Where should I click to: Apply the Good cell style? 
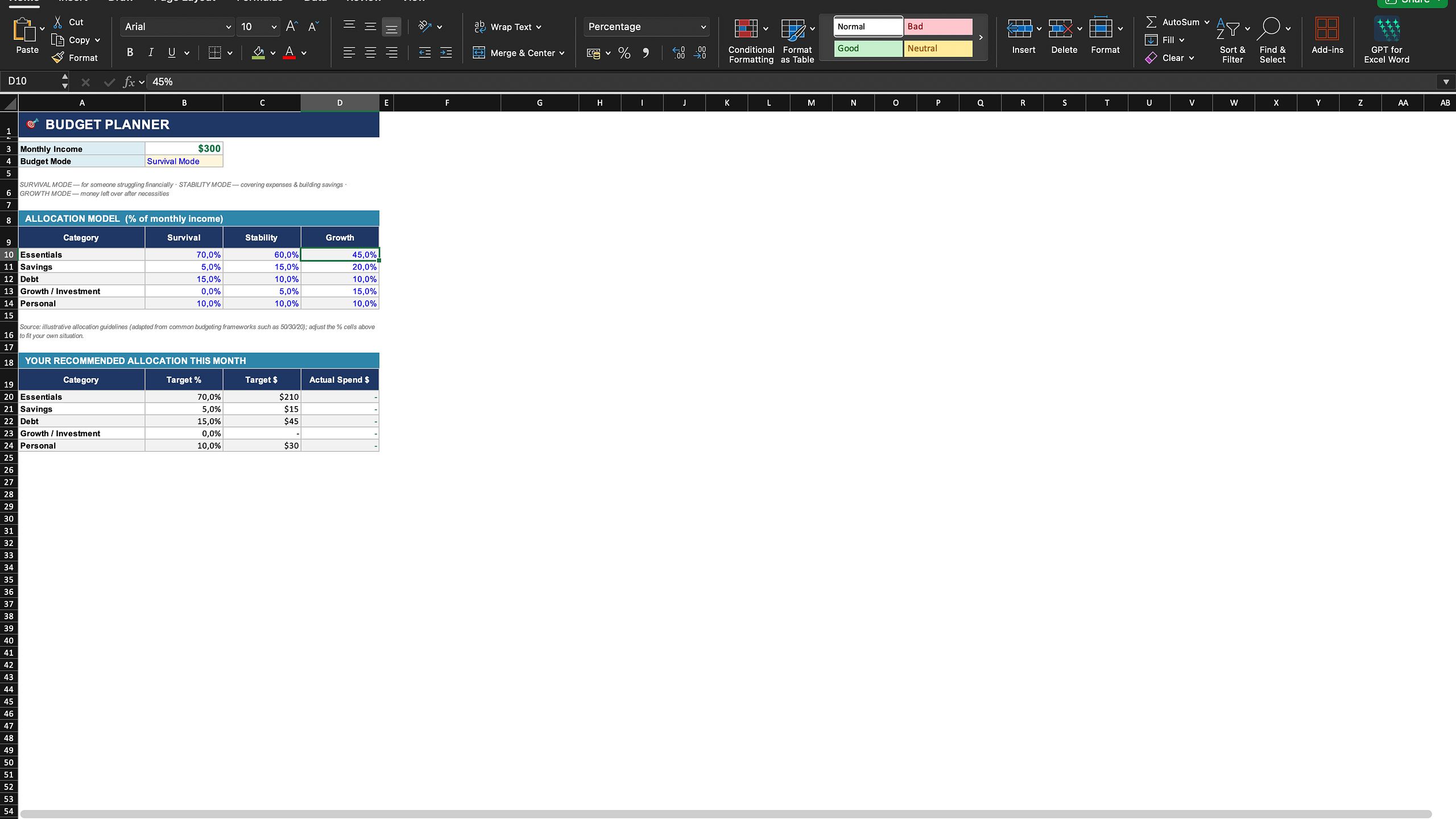(x=868, y=48)
